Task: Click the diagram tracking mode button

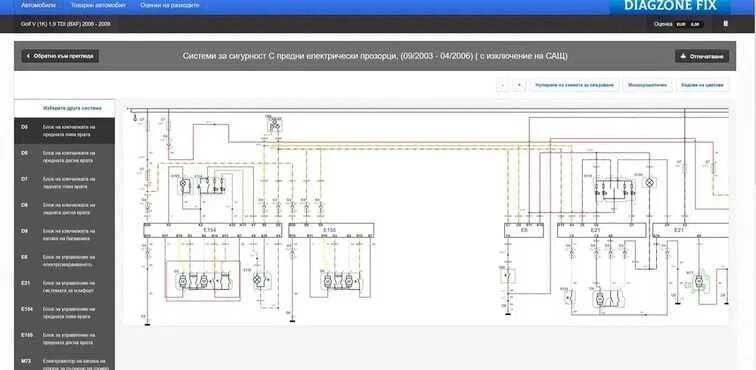Action: (x=575, y=85)
